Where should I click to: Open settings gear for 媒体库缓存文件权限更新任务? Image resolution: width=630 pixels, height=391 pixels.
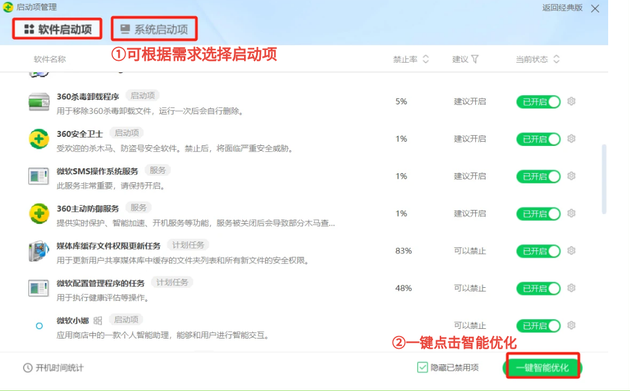571,251
